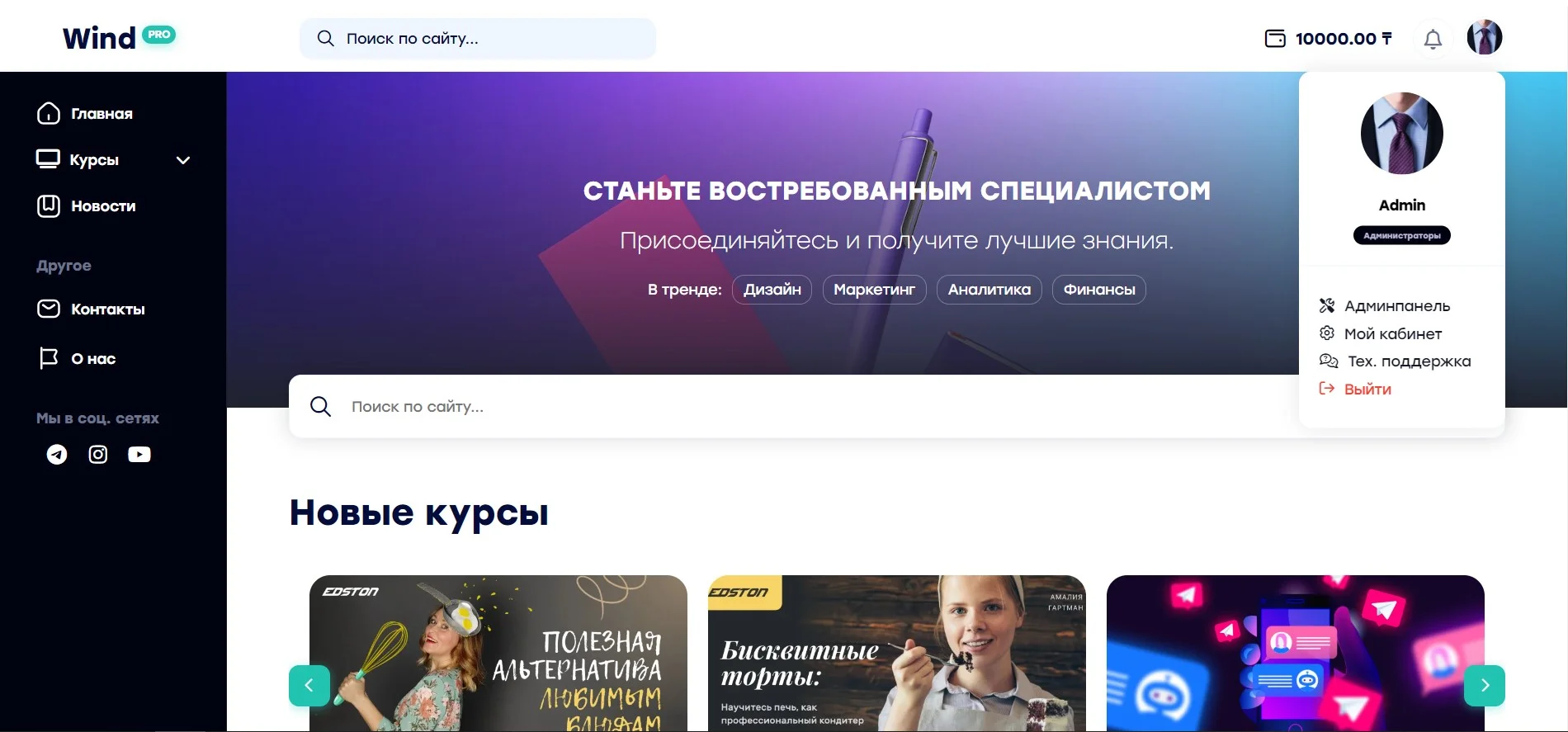Screen dimensions: 1568x732
Task: Open the YouTube social link
Action: (x=139, y=455)
